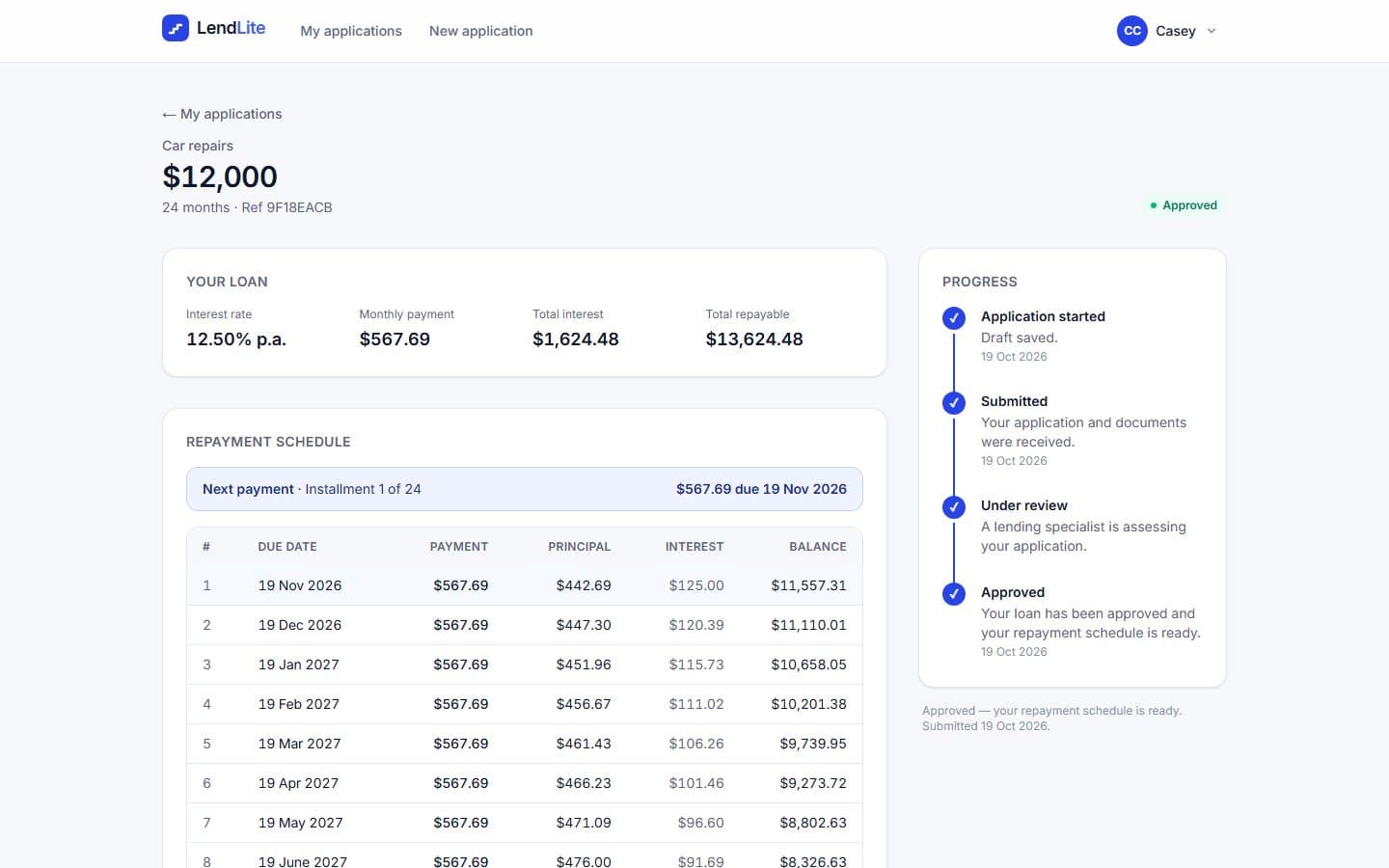Click the green Approved status badge
The width and height of the screenshot is (1389, 868).
coord(1184,205)
